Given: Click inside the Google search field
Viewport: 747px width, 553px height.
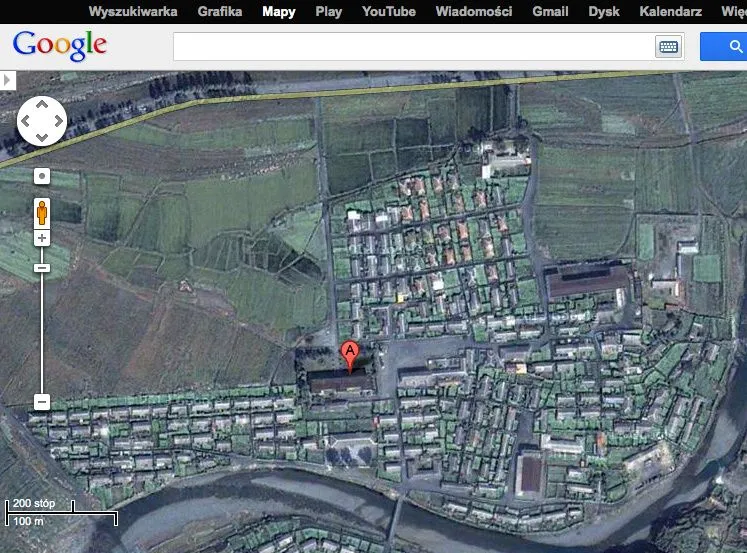Looking at the screenshot, I should click(x=412, y=46).
